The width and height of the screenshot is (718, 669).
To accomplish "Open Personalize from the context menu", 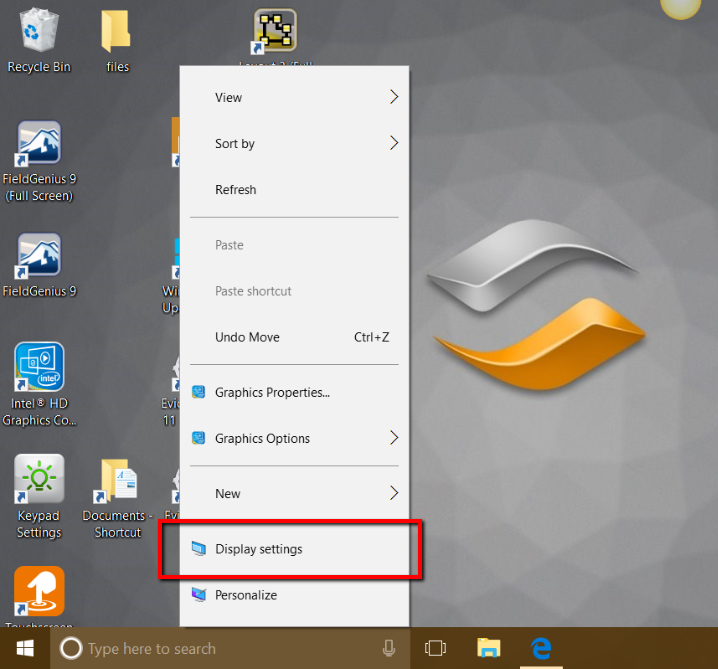I will (246, 595).
